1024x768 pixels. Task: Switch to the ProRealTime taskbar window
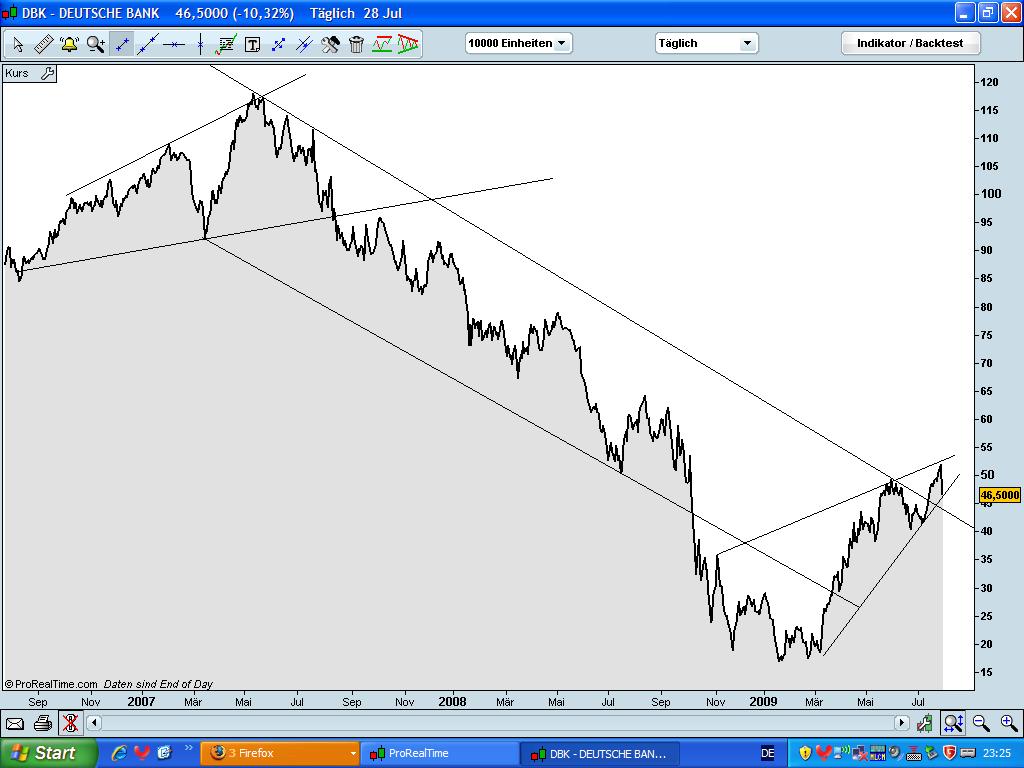pos(440,753)
